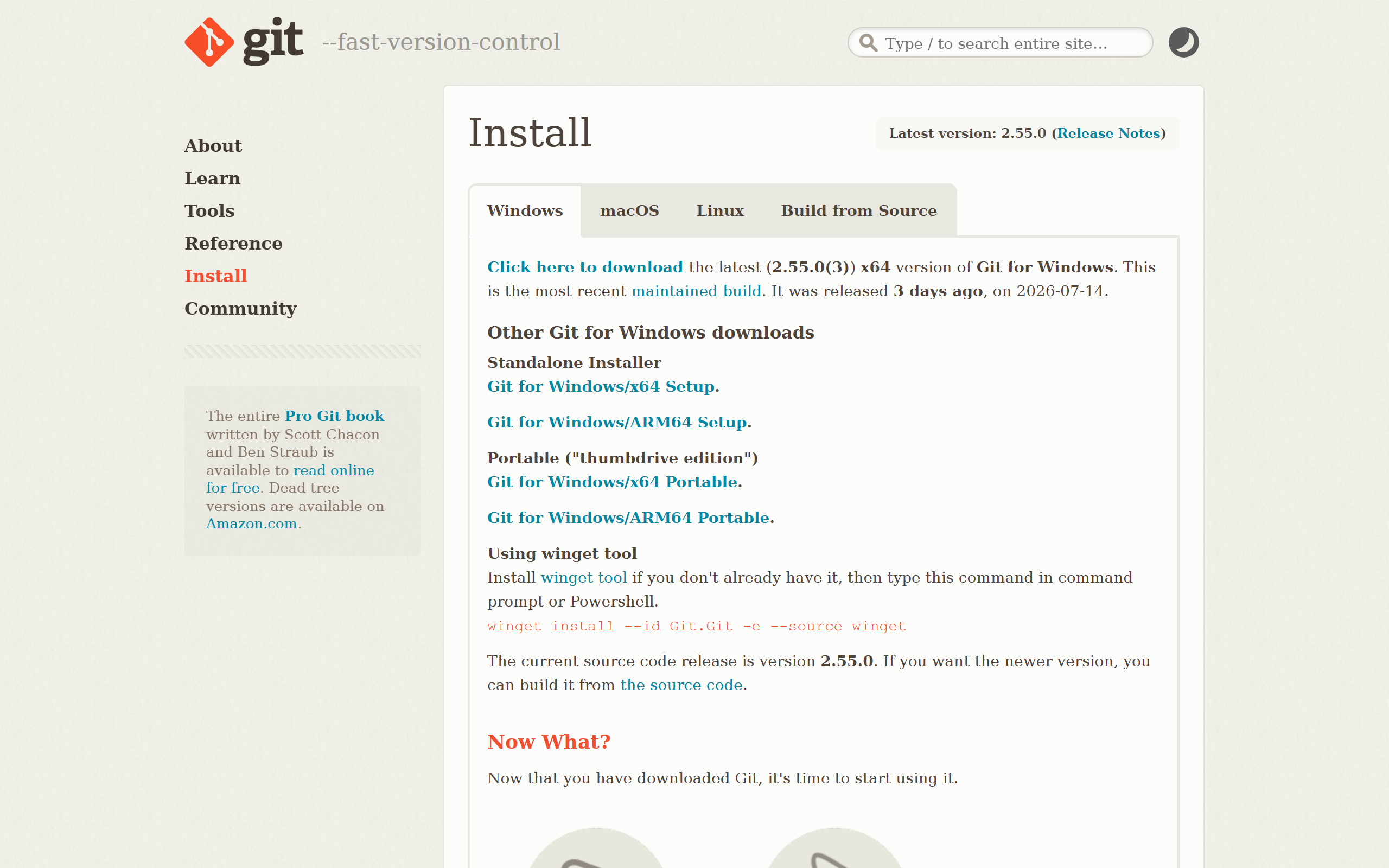Open the 'winget tool' link

[x=584, y=578]
